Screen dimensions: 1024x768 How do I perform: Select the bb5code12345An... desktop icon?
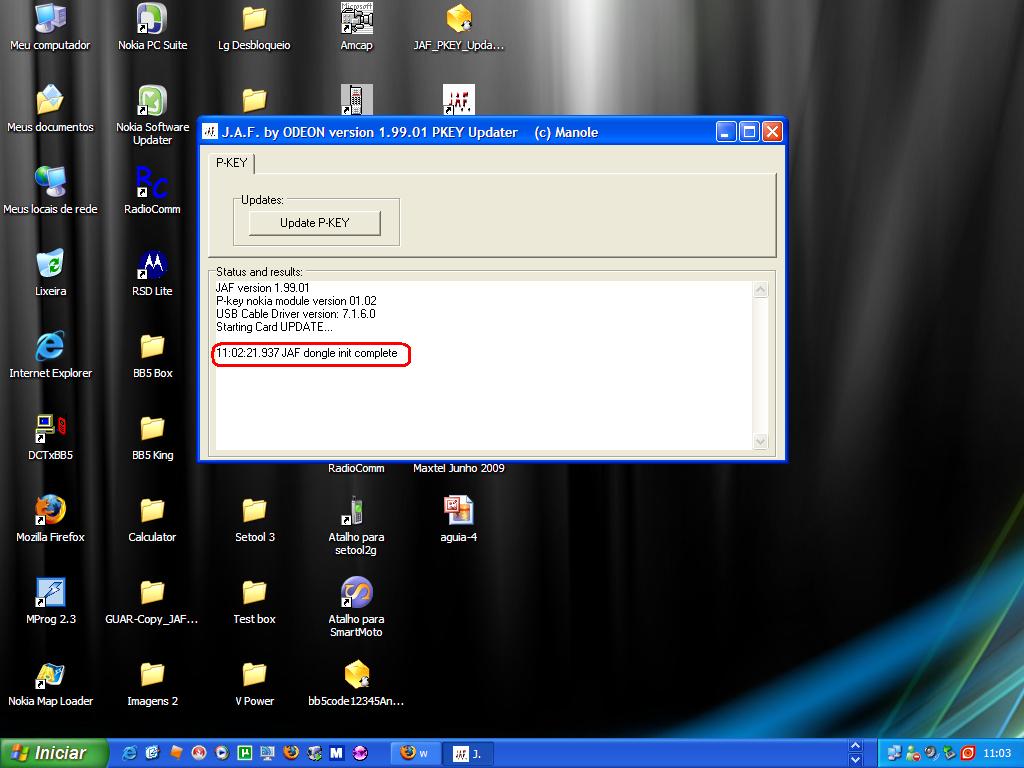356,684
